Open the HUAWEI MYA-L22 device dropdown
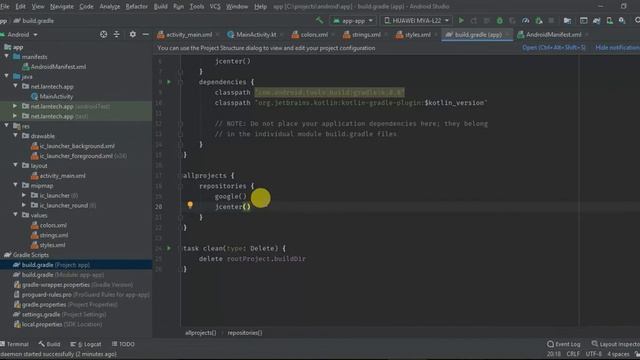The width and height of the screenshot is (640, 360). pyautogui.click(x=417, y=20)
